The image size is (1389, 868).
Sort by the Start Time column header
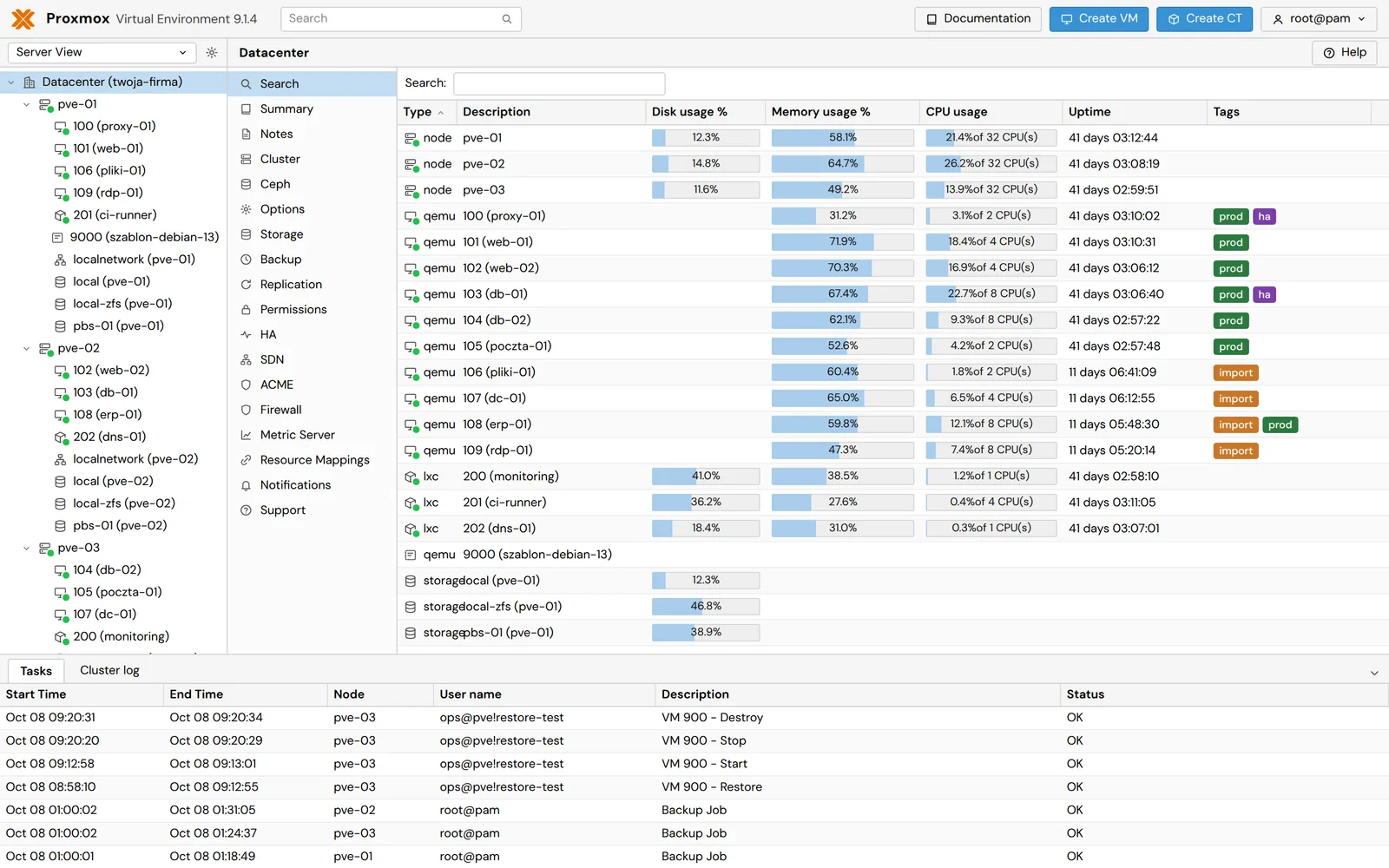pos(82,694)
